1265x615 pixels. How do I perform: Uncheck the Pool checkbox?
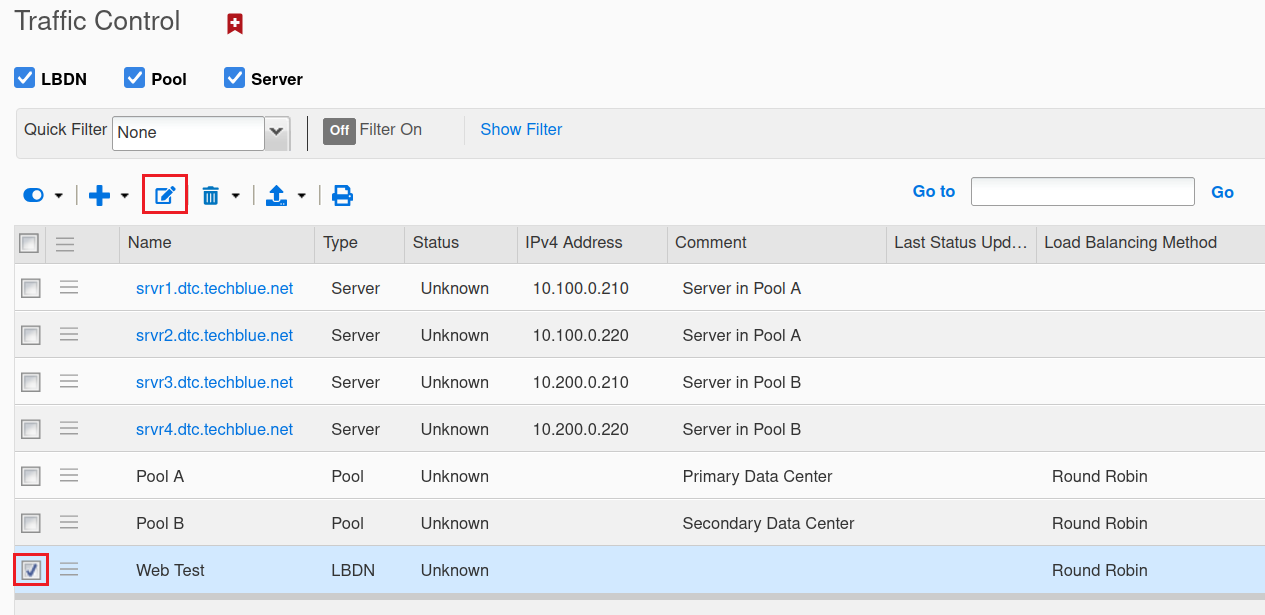tap(133, 77)
